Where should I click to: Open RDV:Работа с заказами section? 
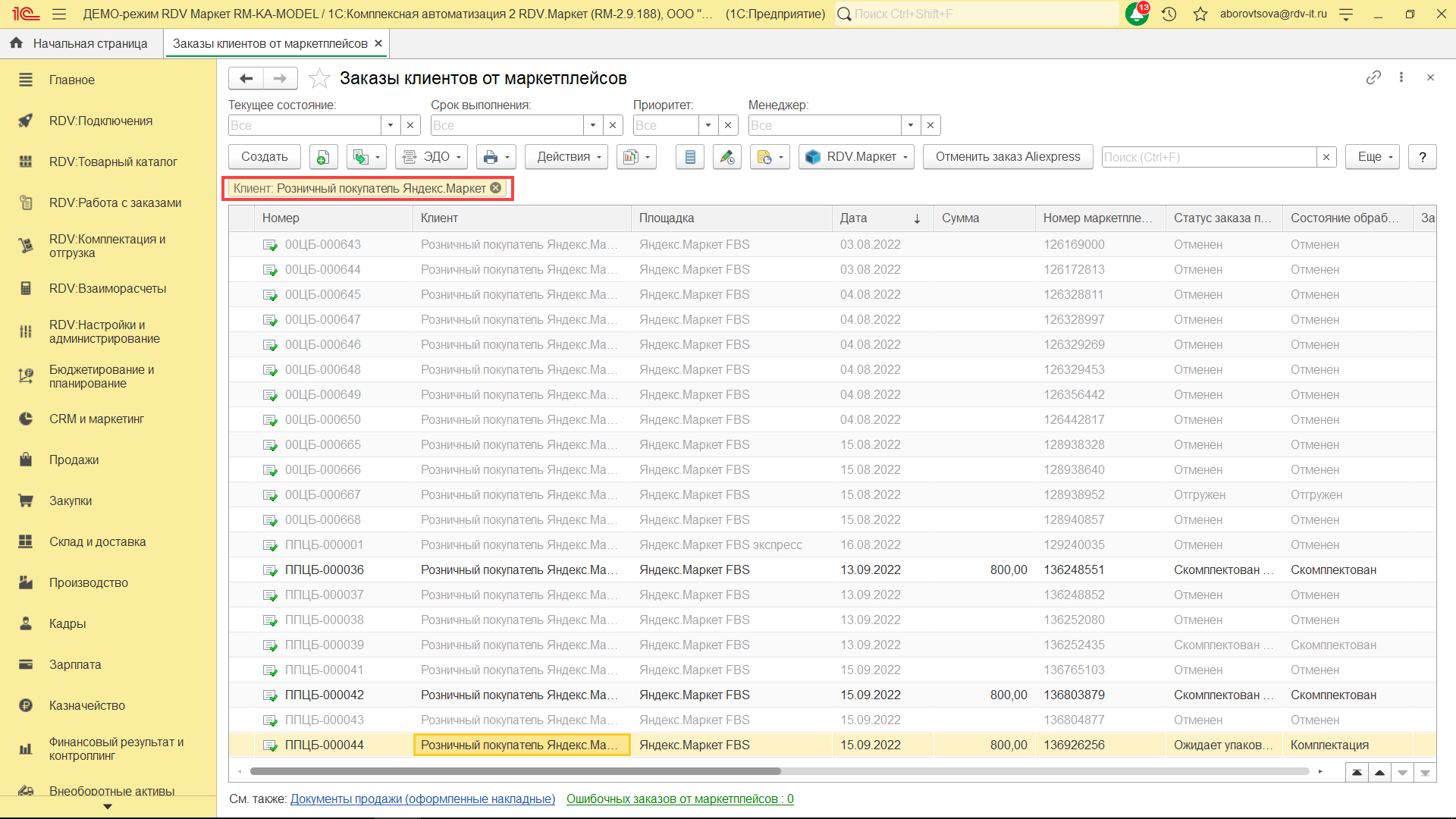pos(115,202)
